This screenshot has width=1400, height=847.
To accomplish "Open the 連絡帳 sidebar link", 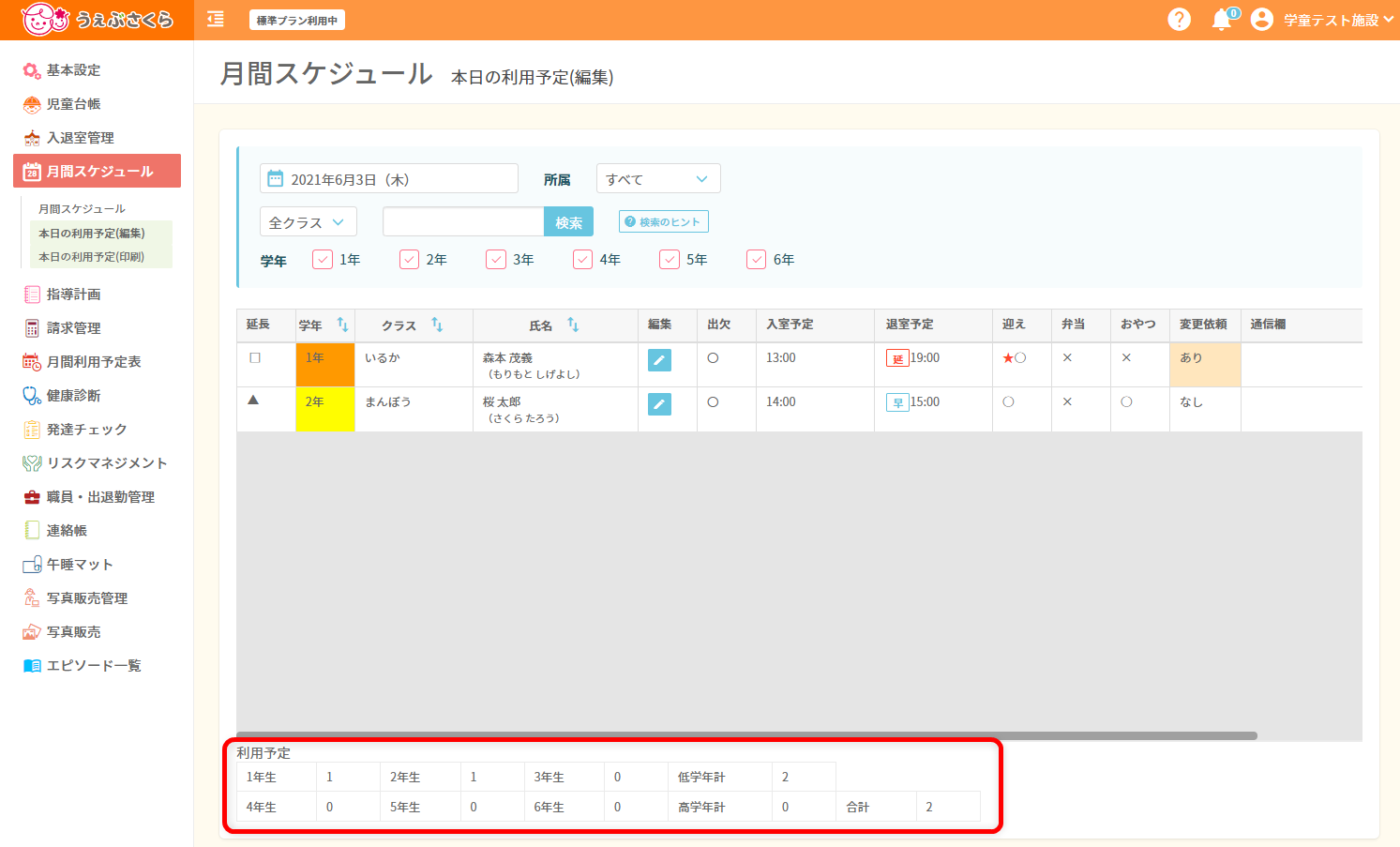I will [67, 531].
